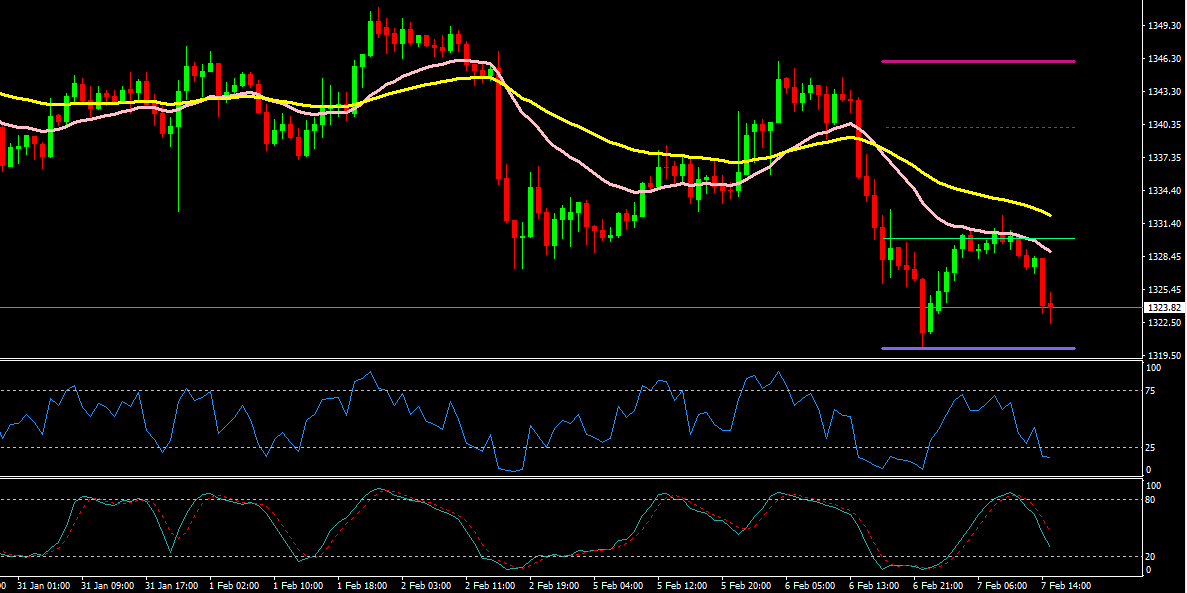The width and height of the screenshot is (1187, 593).
Task: Click the 1337.35 price scale label
Action: tap(1163, 157)
